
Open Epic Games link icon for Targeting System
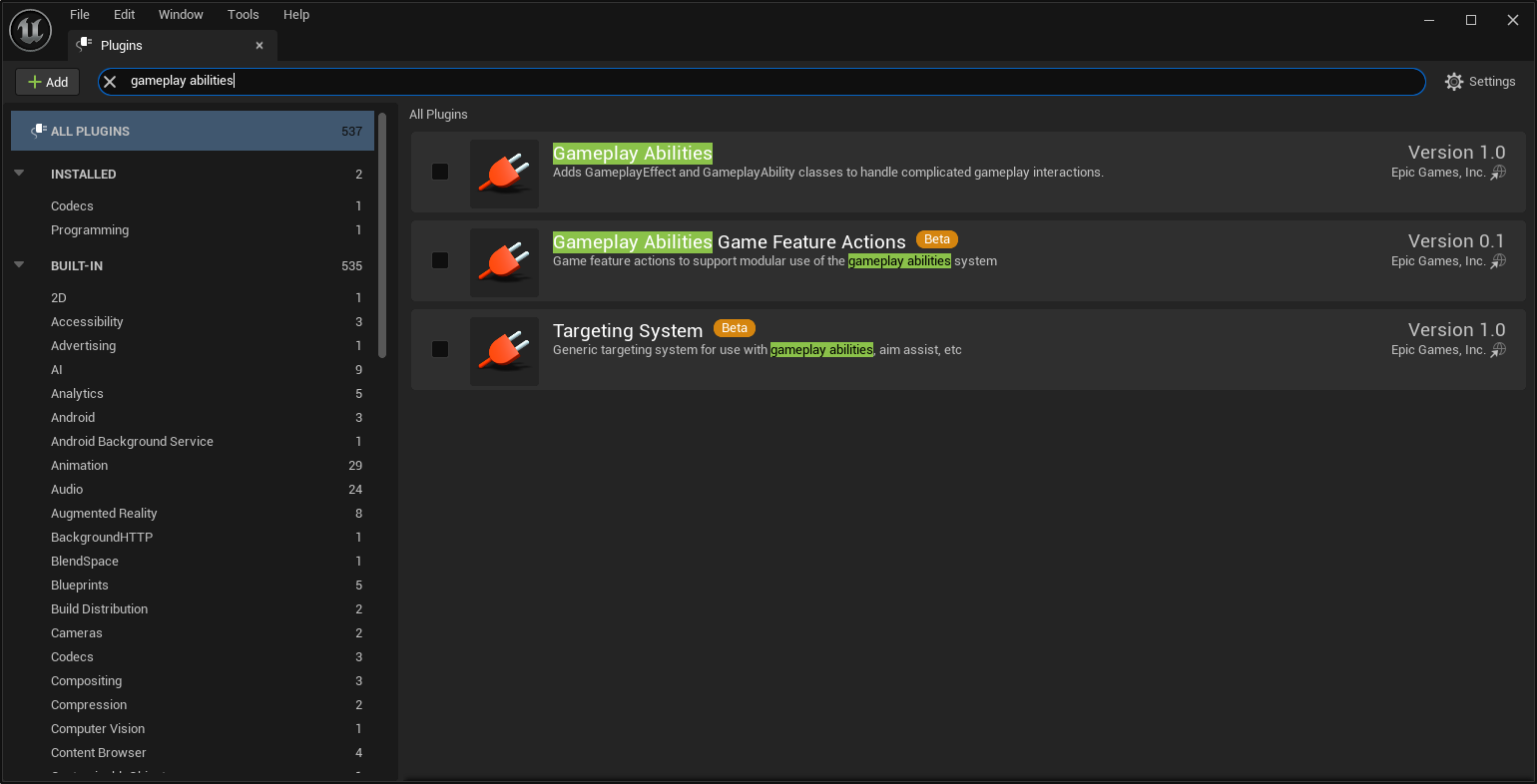pyautogui.click(x=1498, y=350)
